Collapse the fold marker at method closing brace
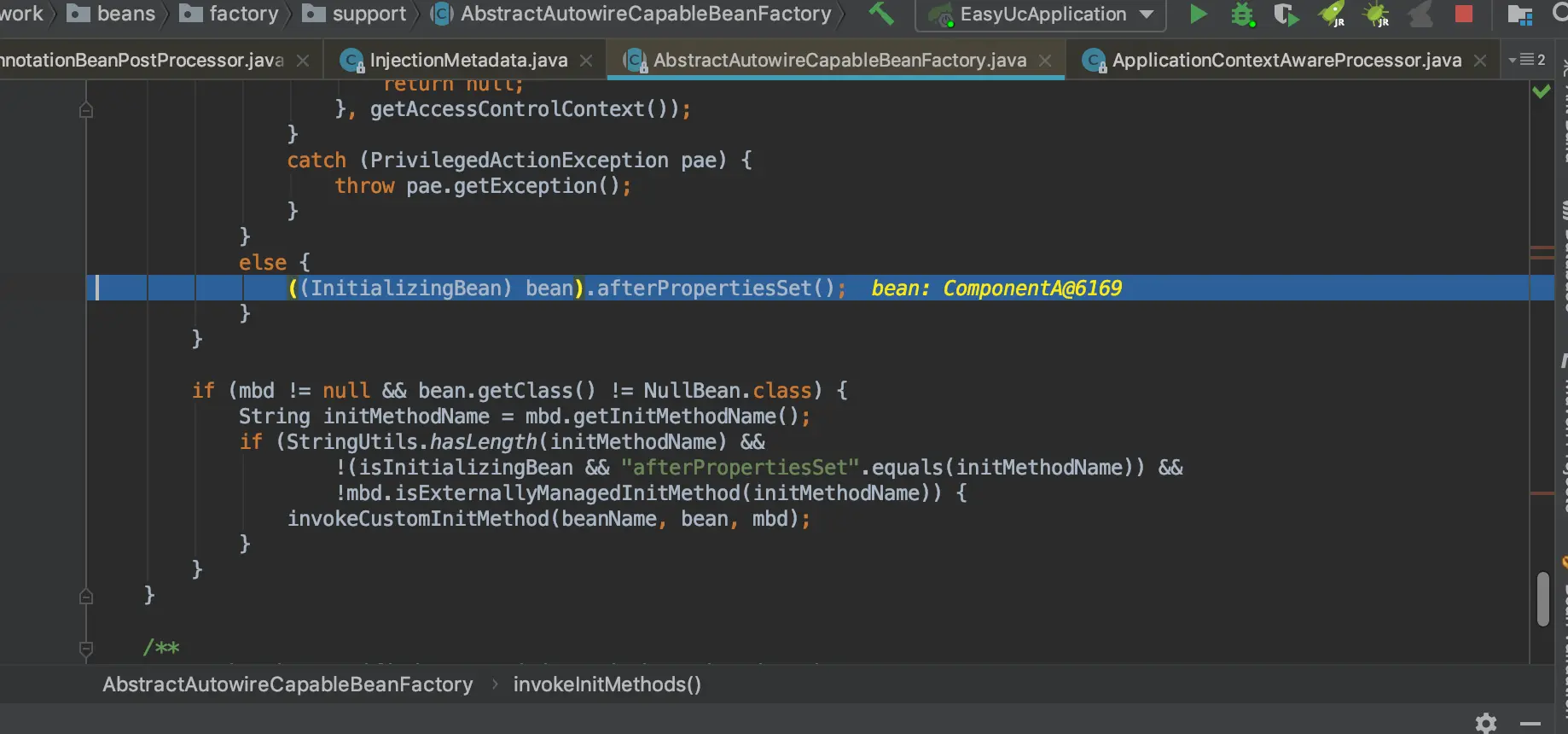 tap(86, 596)
